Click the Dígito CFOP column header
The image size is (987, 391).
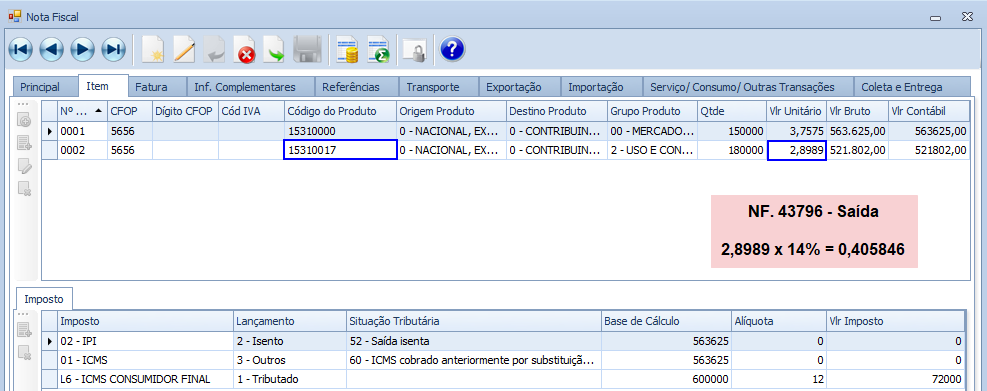pyautogui.click(x=186, y=111)
